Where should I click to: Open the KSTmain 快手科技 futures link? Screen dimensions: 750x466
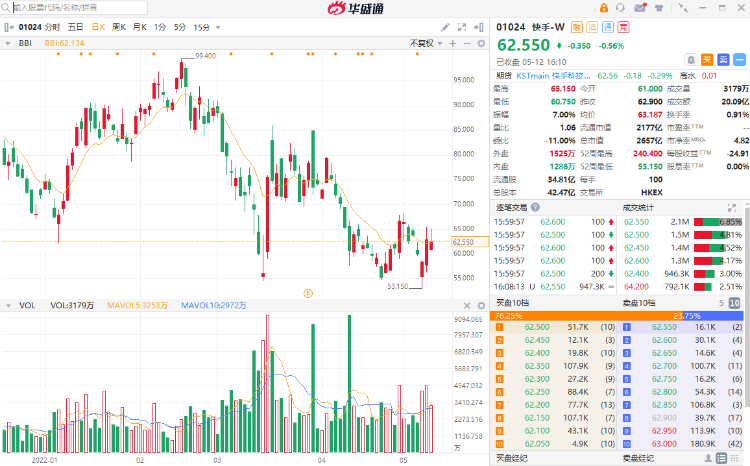coord(553,76)
